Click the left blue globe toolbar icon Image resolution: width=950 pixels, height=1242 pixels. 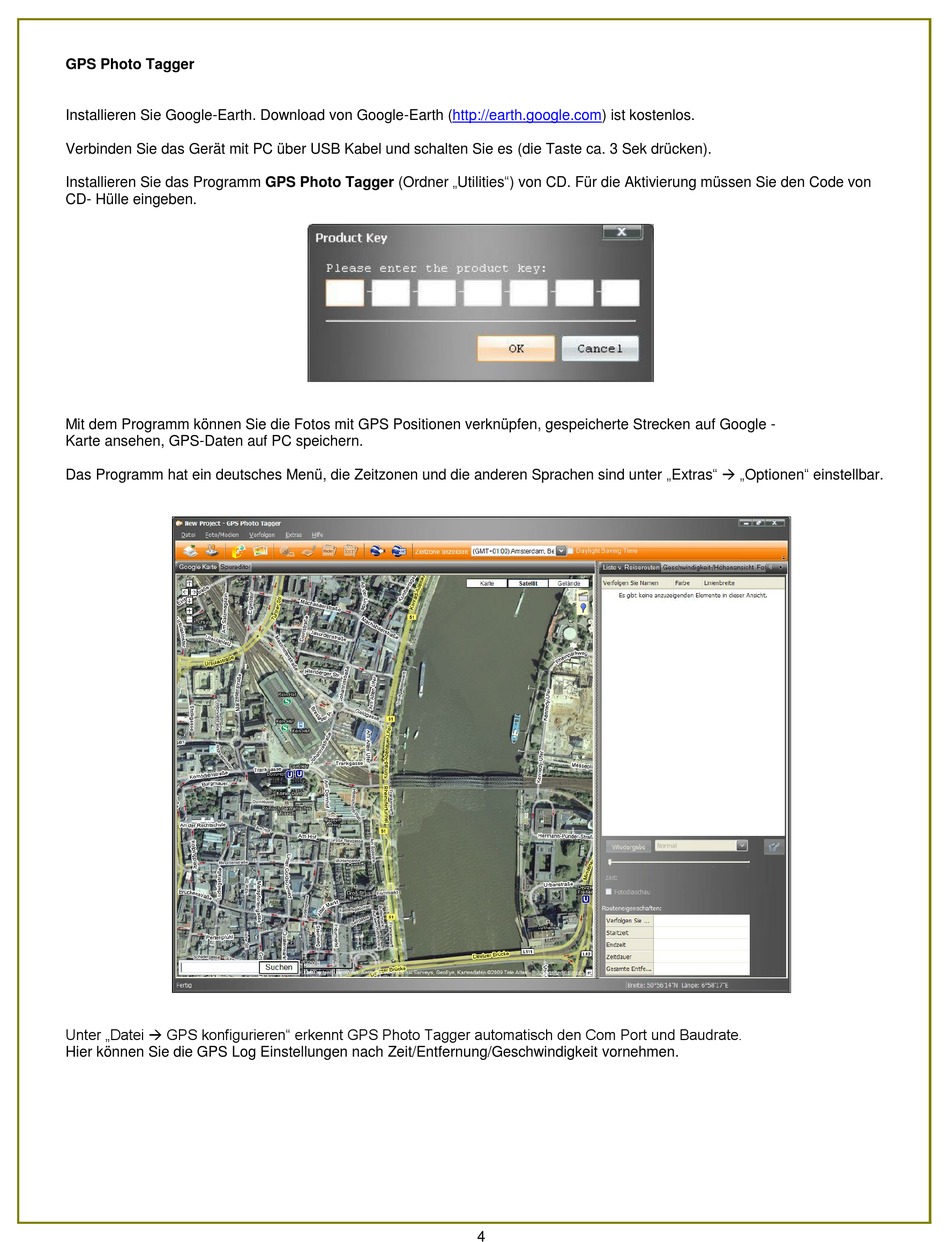377,550
